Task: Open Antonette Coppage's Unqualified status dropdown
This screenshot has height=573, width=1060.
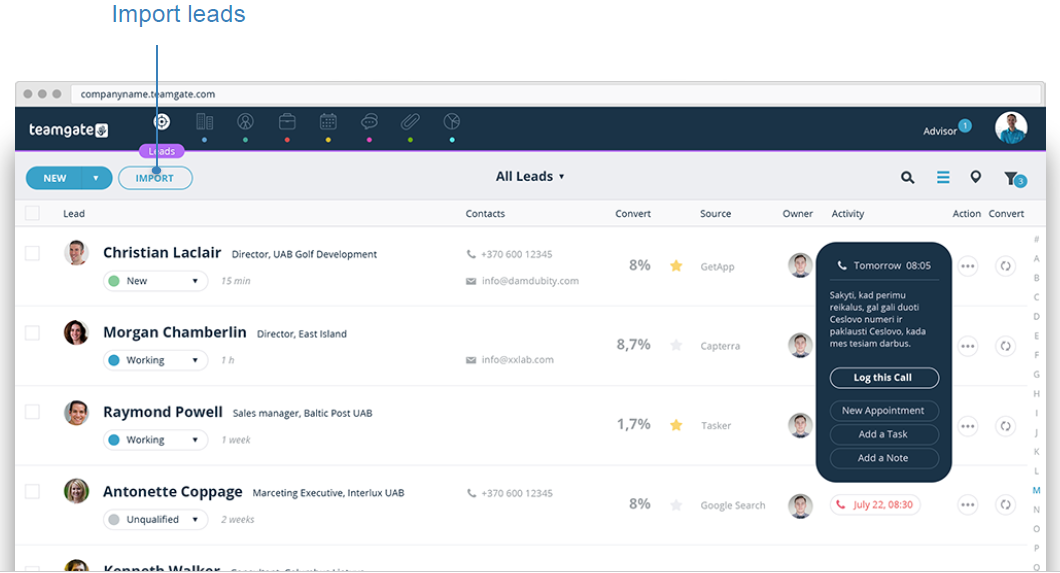Action: [x=155, y=520]
